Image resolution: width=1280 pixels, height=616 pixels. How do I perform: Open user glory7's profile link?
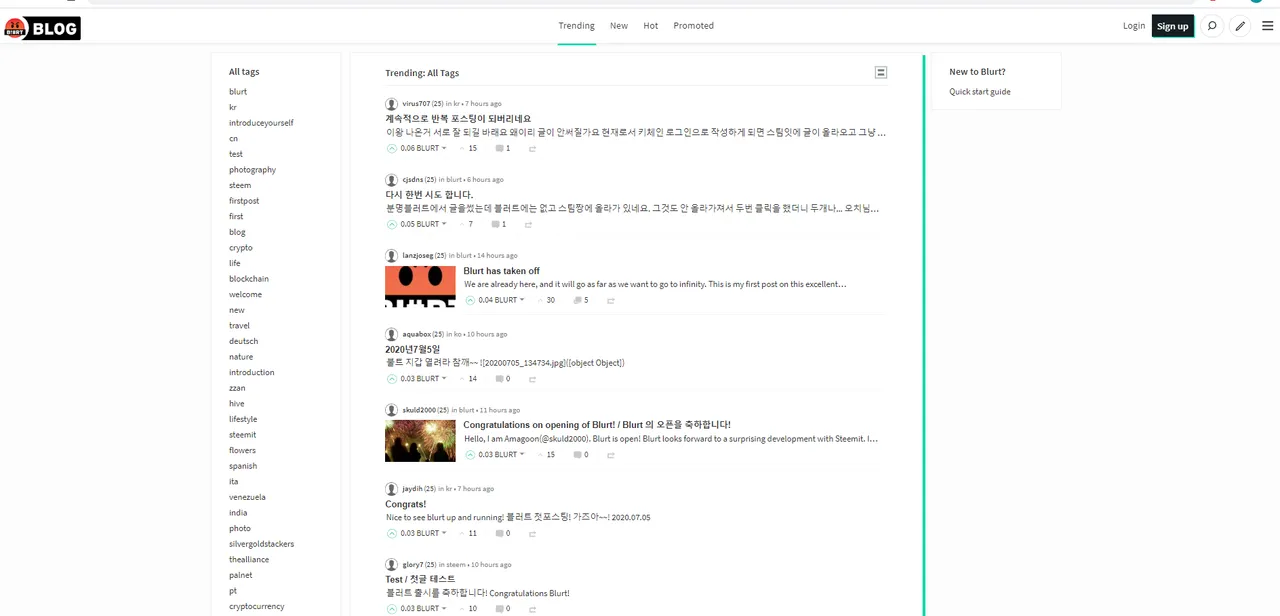tap(413, 564)
